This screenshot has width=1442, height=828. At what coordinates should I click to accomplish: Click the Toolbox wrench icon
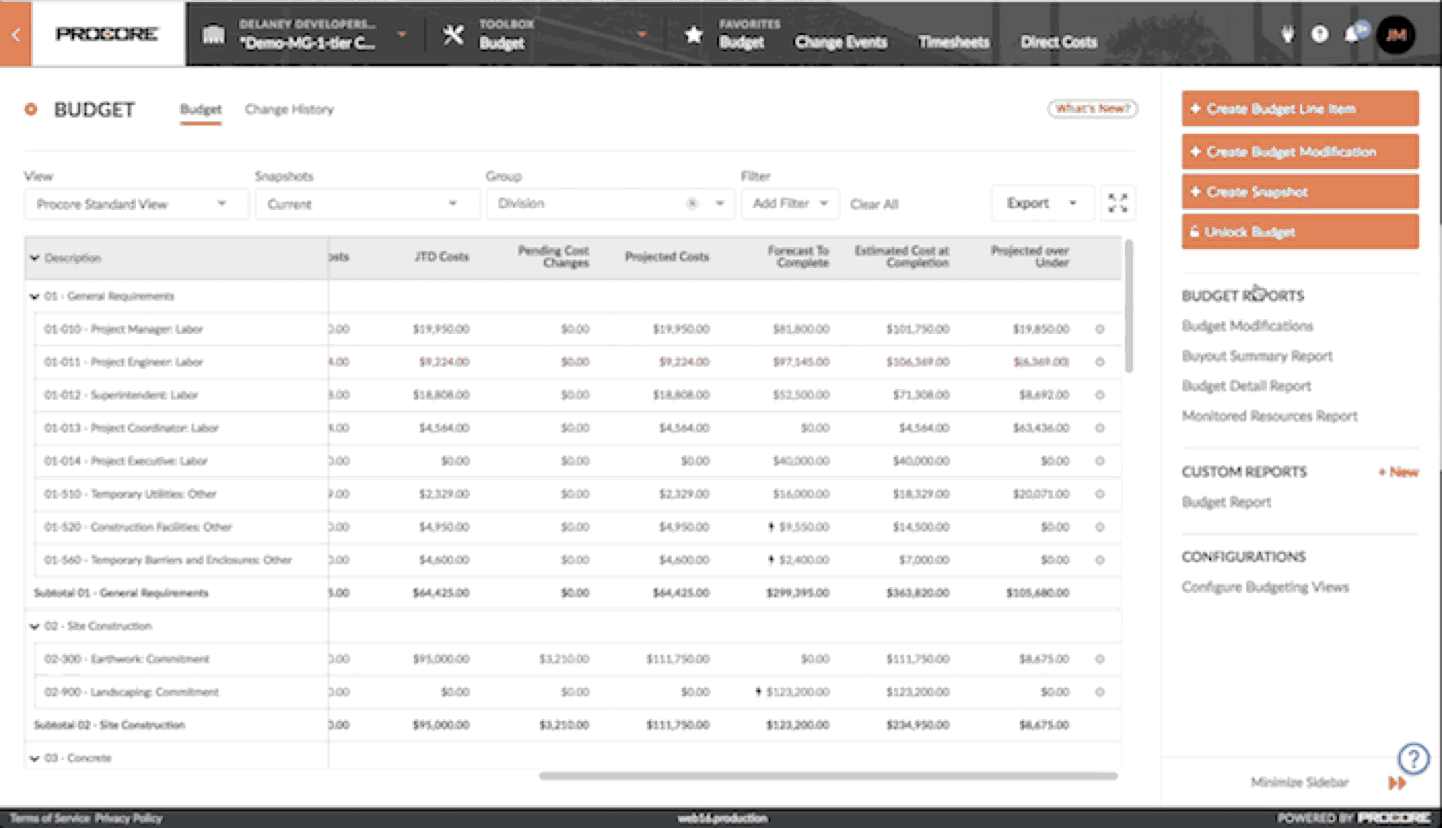(453, 35)
